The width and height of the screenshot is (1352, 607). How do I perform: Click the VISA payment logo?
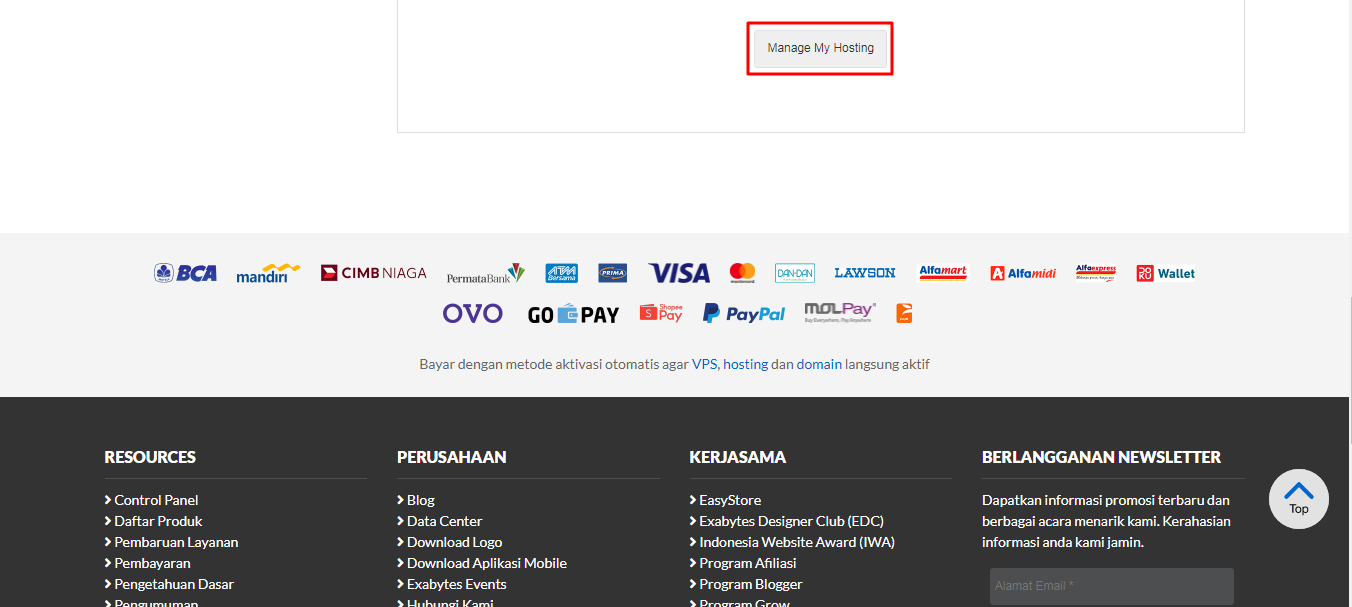pyautogui.click(x=679, y=272)
